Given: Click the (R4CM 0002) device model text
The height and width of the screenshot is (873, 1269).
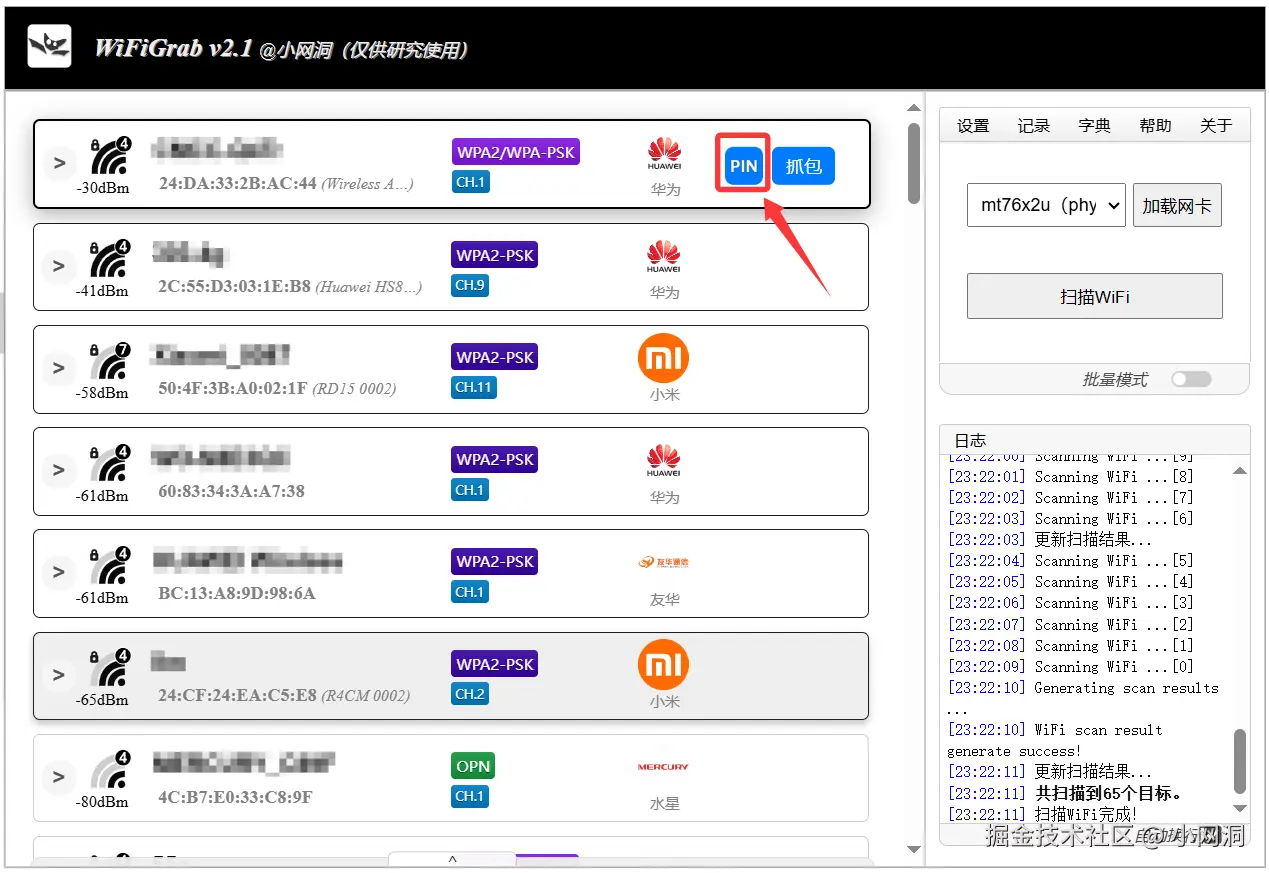Looking at the screenshot, I should pyautogui.click(x=366, y=695).
